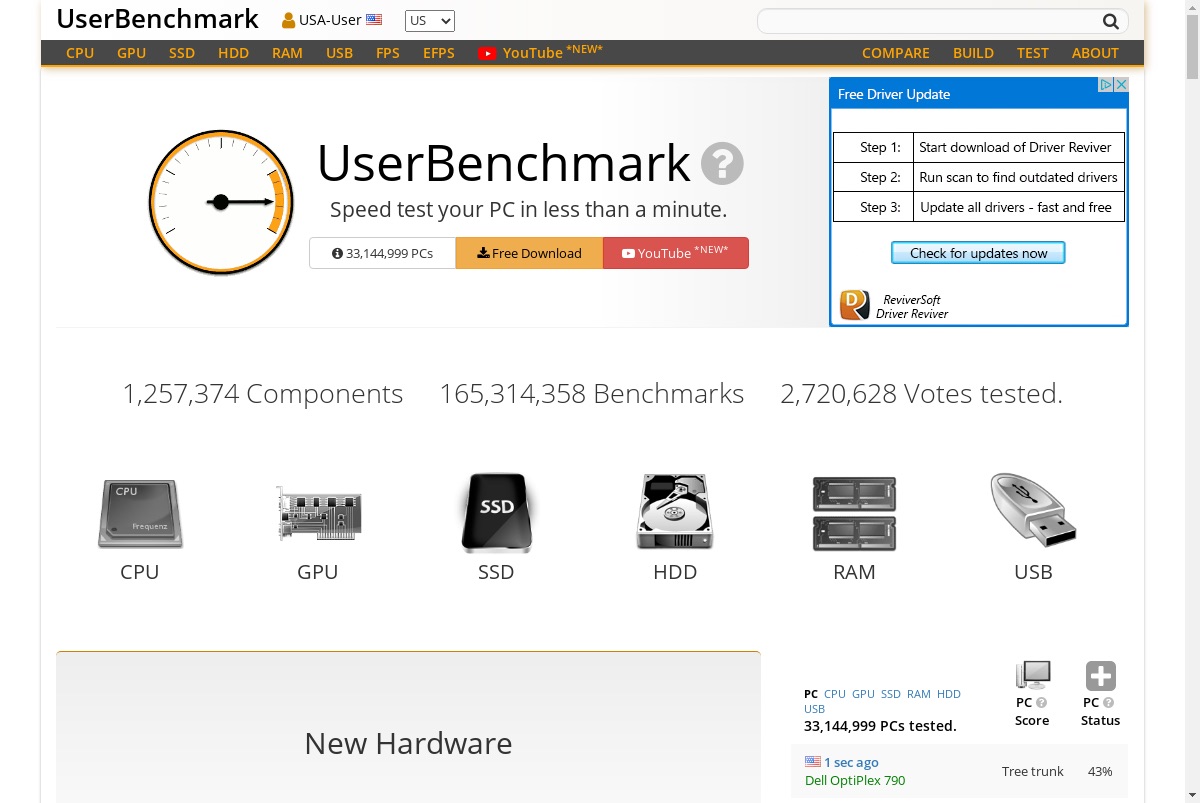Open the TEST menu item
This screenshot has width=1200, height=803.
(1033, 53)
